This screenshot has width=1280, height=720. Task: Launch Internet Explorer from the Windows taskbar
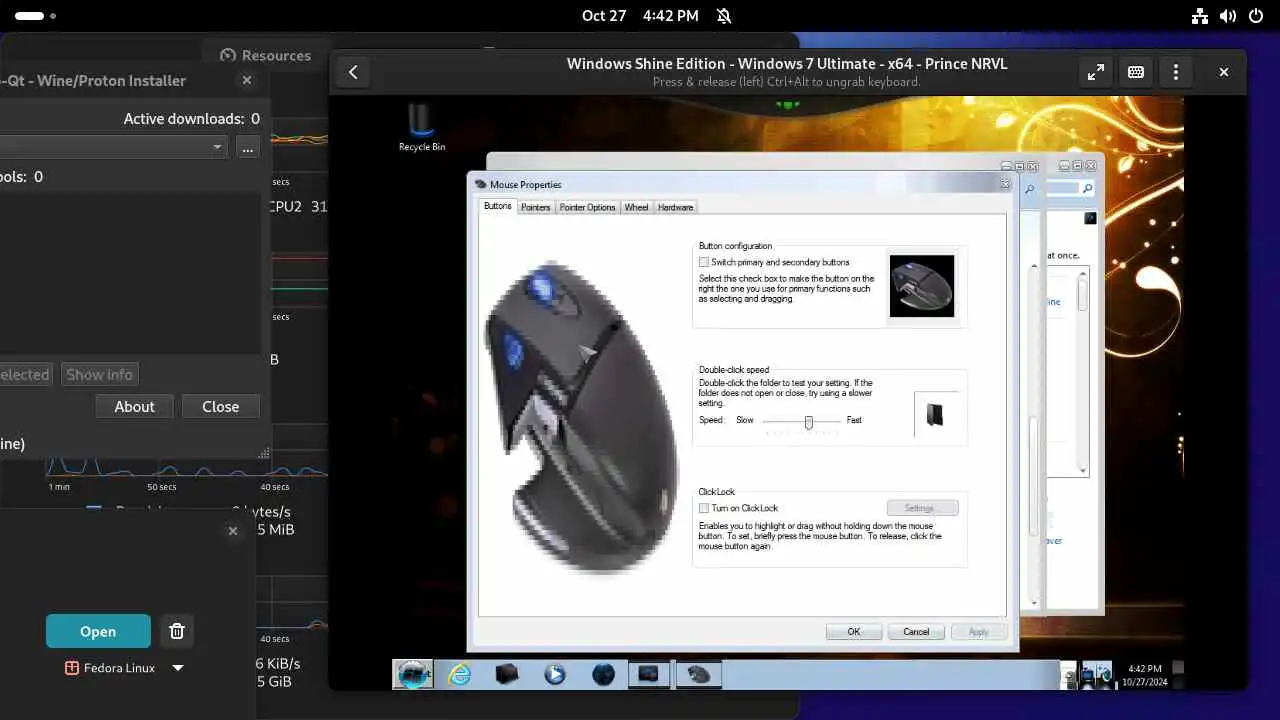(460, 675)
